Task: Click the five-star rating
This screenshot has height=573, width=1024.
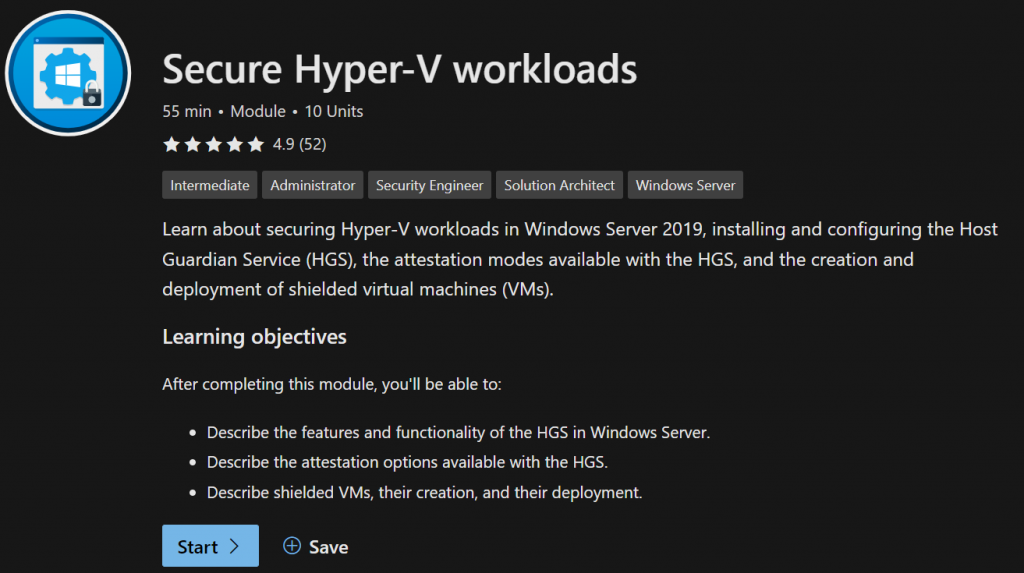Action: click(214, 144)
